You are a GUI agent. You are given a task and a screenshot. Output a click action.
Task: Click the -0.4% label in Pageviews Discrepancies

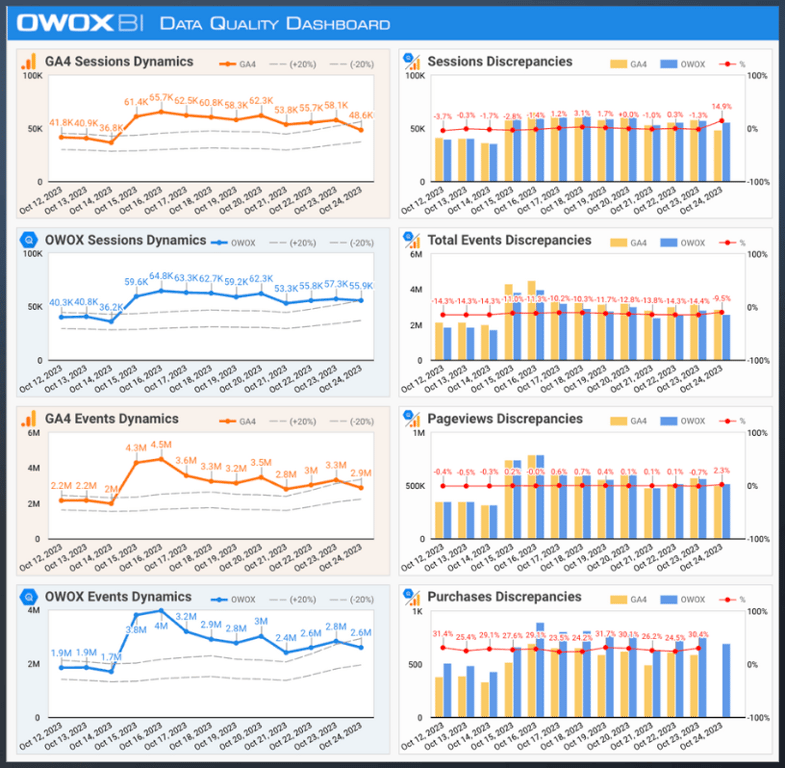pos(443,472)
